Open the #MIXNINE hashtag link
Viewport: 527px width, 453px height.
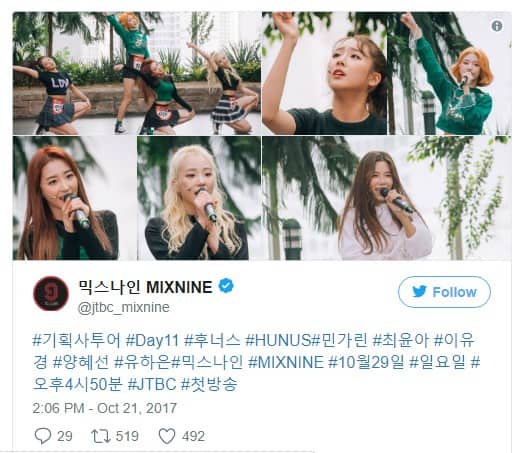pos(286,362)
